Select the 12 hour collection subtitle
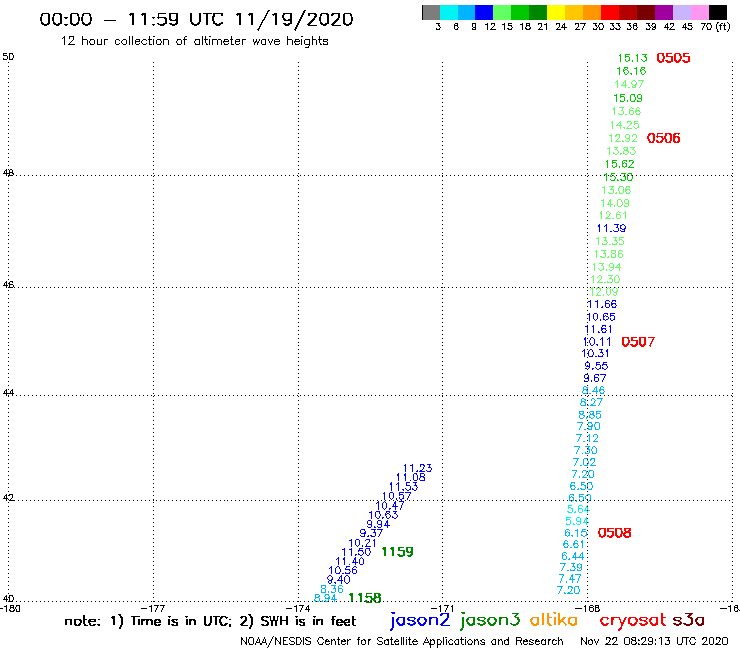 [x=194, y=41]
